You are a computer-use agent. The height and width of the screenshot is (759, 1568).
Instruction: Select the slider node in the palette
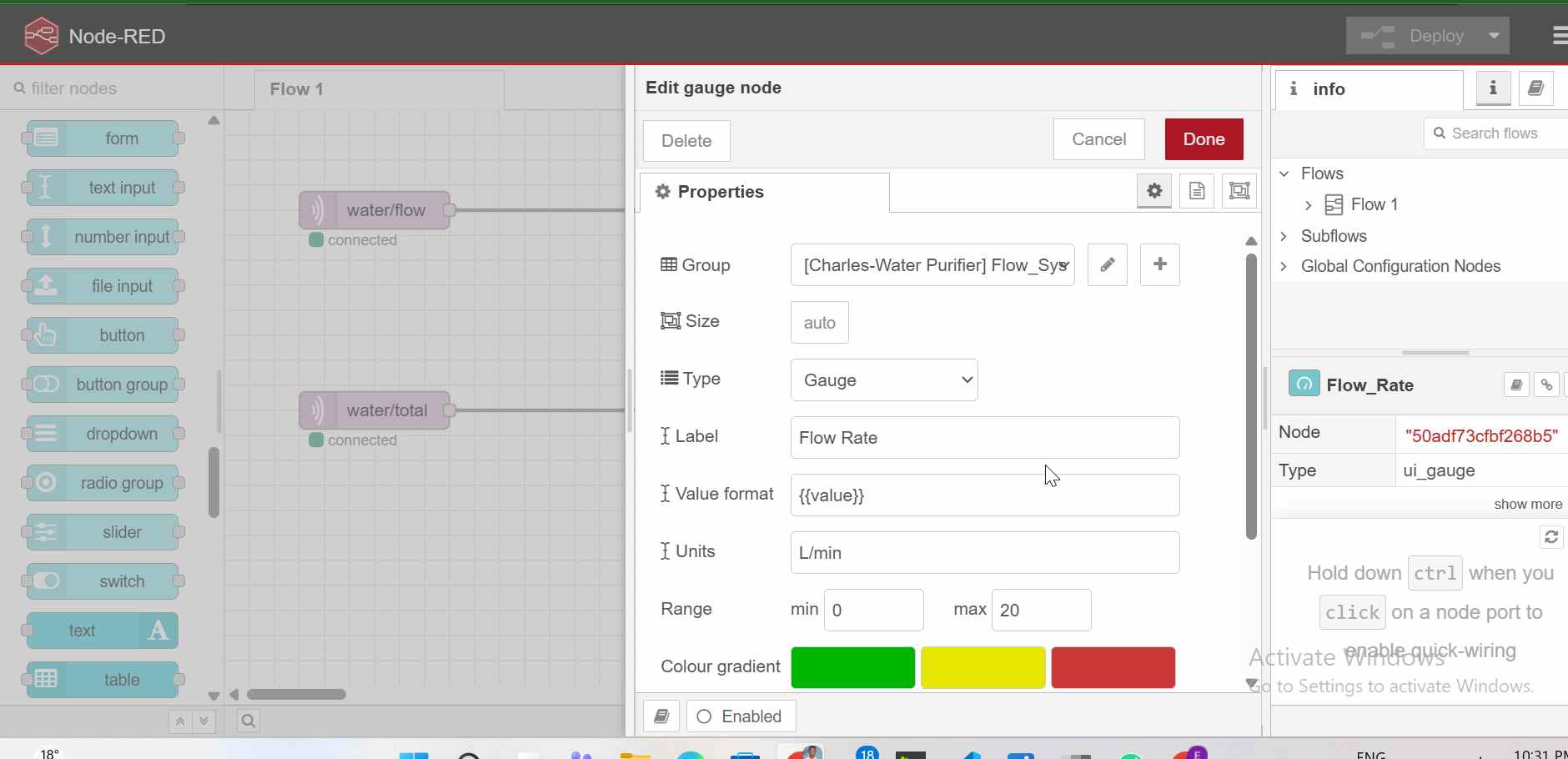[103, 532]
